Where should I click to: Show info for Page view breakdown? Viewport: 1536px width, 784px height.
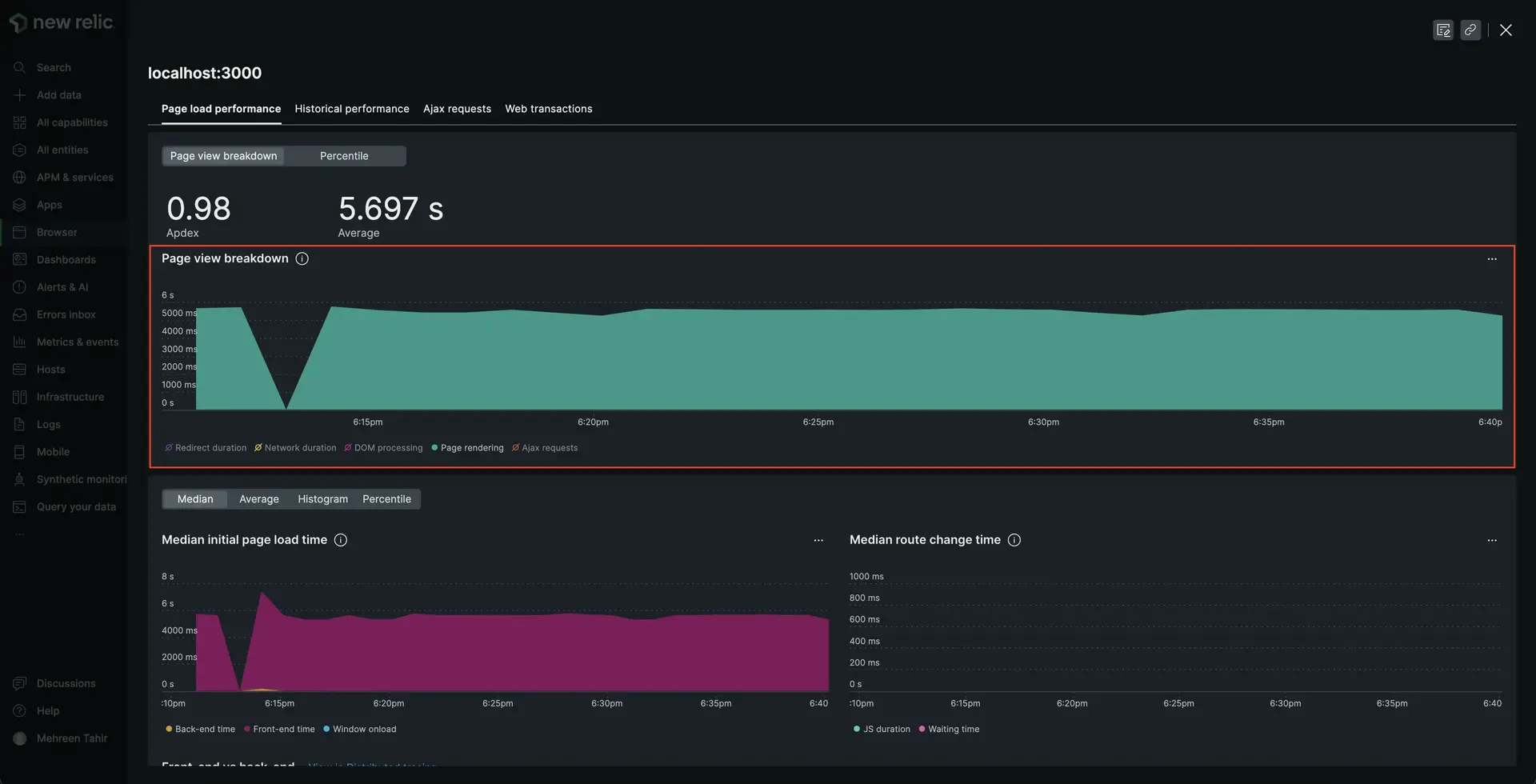(302, 258)
